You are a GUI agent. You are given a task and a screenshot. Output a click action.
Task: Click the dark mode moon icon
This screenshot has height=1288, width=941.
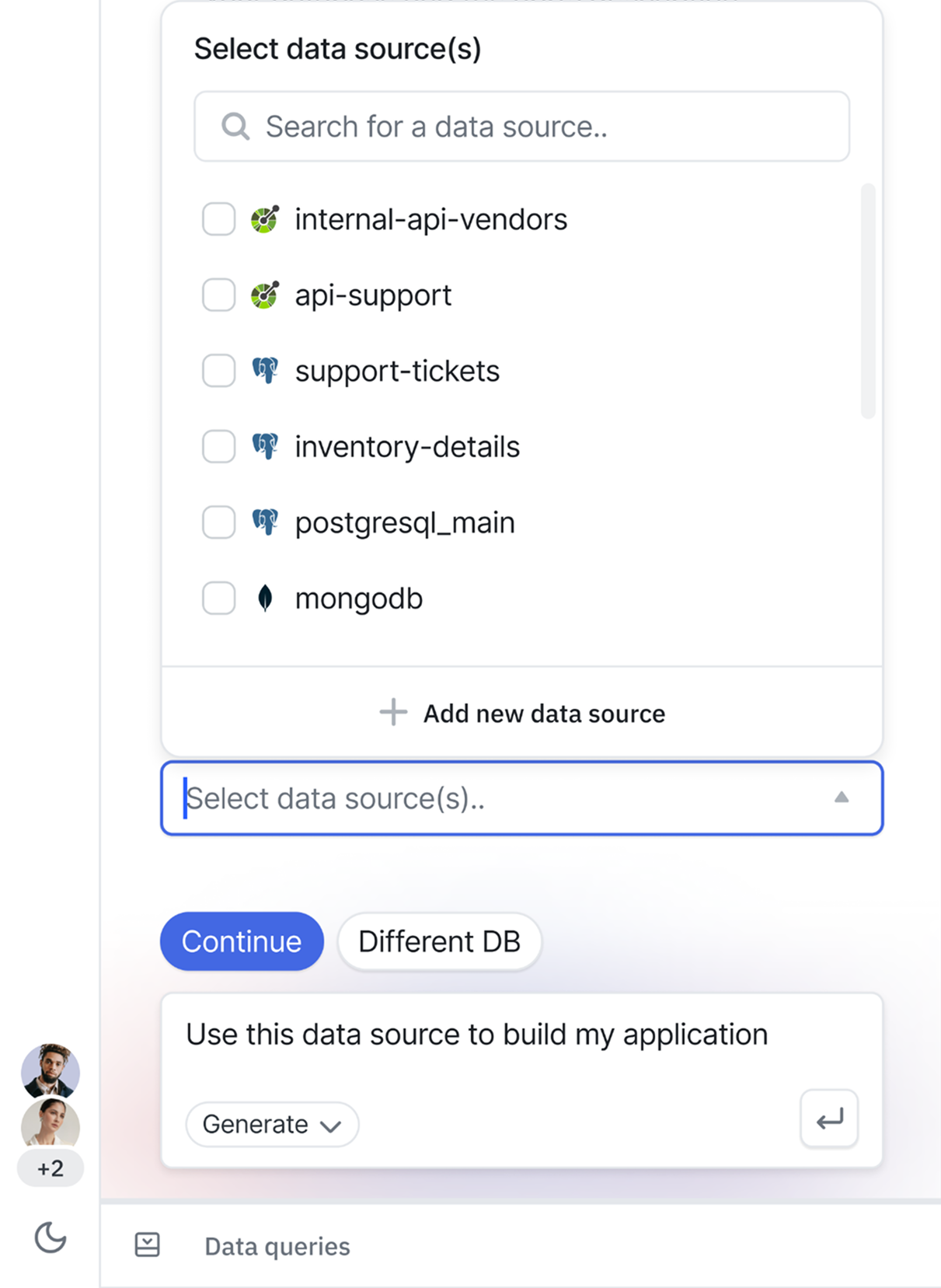(x=51, y=1237)
